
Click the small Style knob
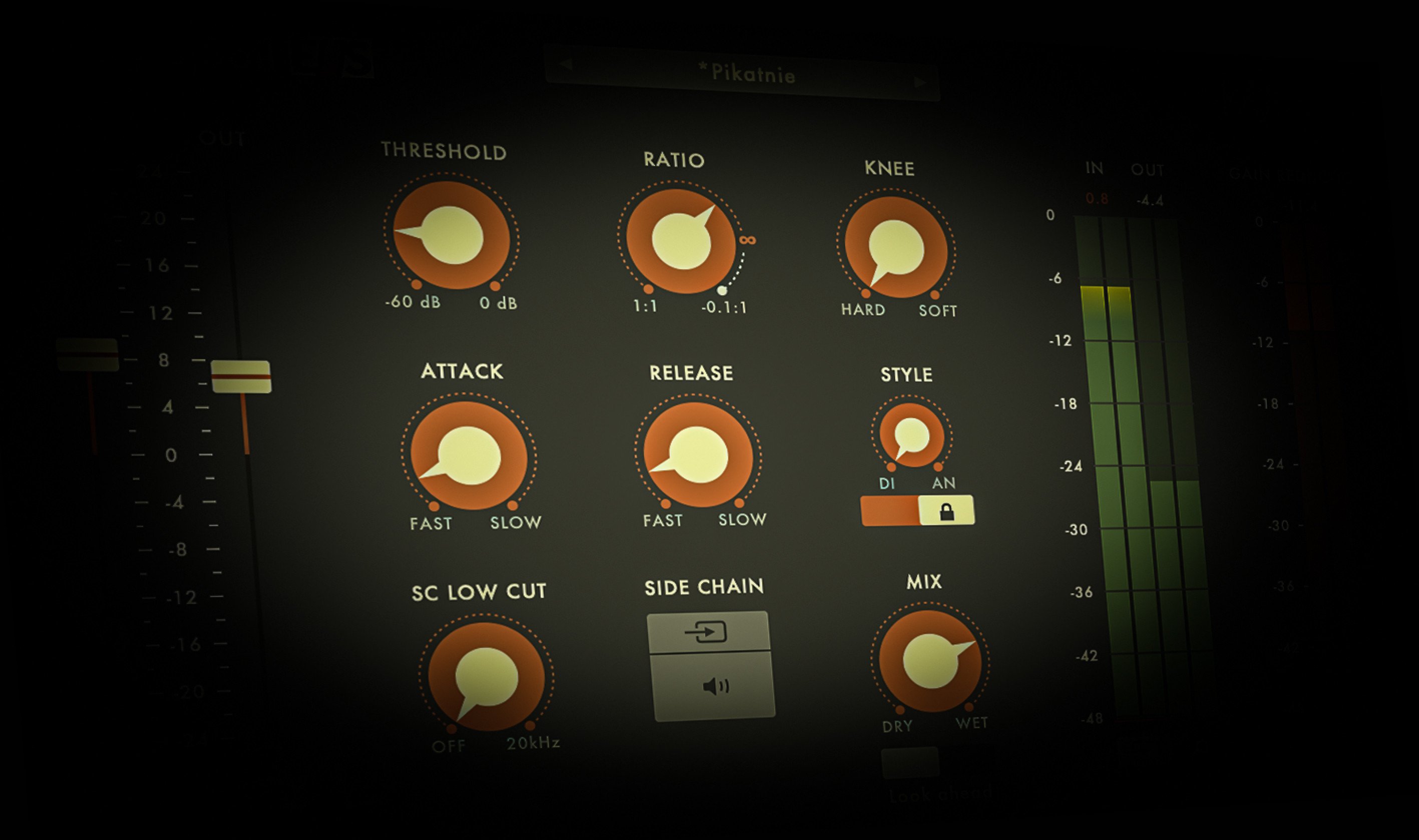(x=912, y=436)
